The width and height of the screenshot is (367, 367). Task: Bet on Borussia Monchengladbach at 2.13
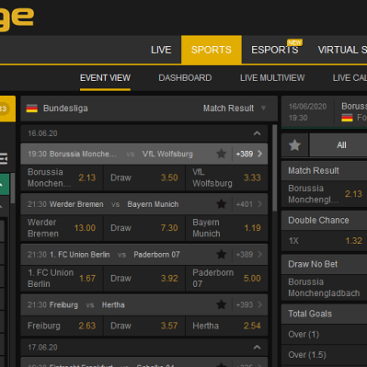pyautogui.click(x=61, y=178)
